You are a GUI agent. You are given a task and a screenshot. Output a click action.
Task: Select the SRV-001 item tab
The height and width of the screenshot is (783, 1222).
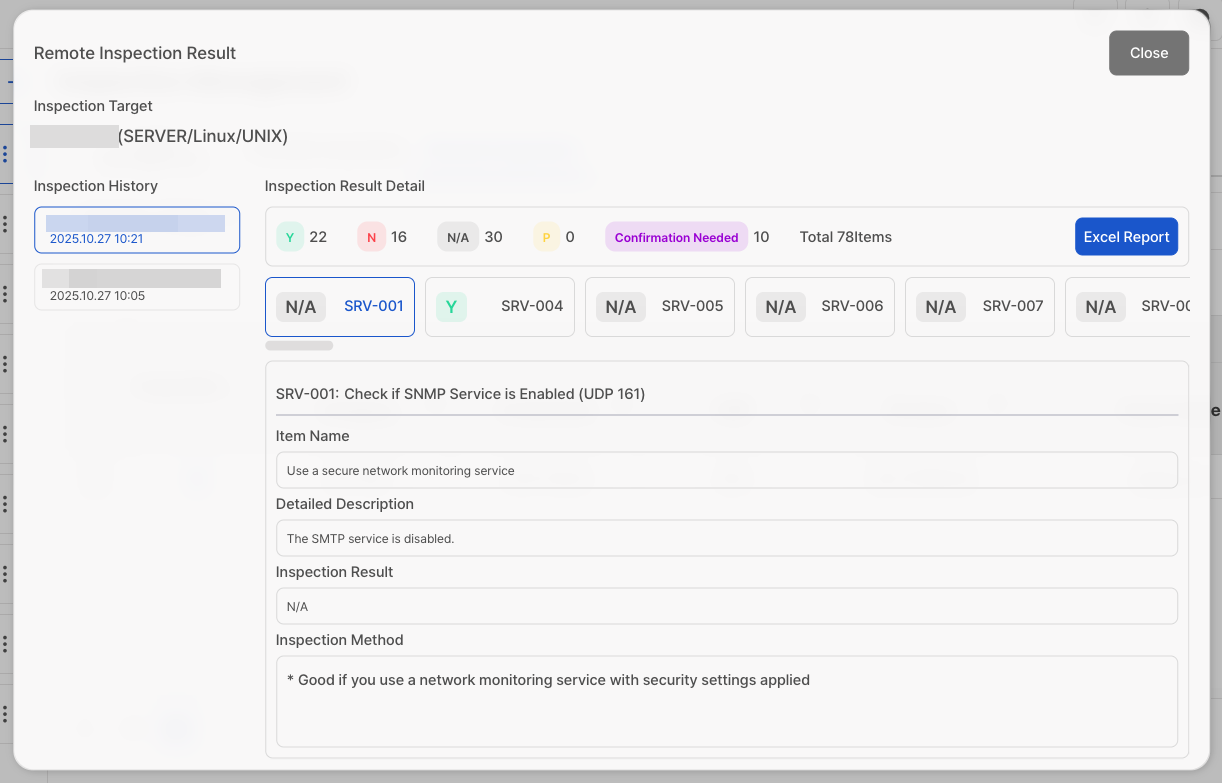(x=340, y=307)
